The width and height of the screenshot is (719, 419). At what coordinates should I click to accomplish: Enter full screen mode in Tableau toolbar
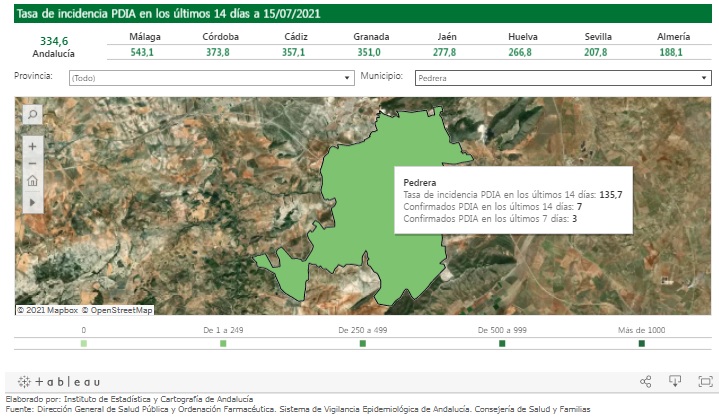[705, 381]
